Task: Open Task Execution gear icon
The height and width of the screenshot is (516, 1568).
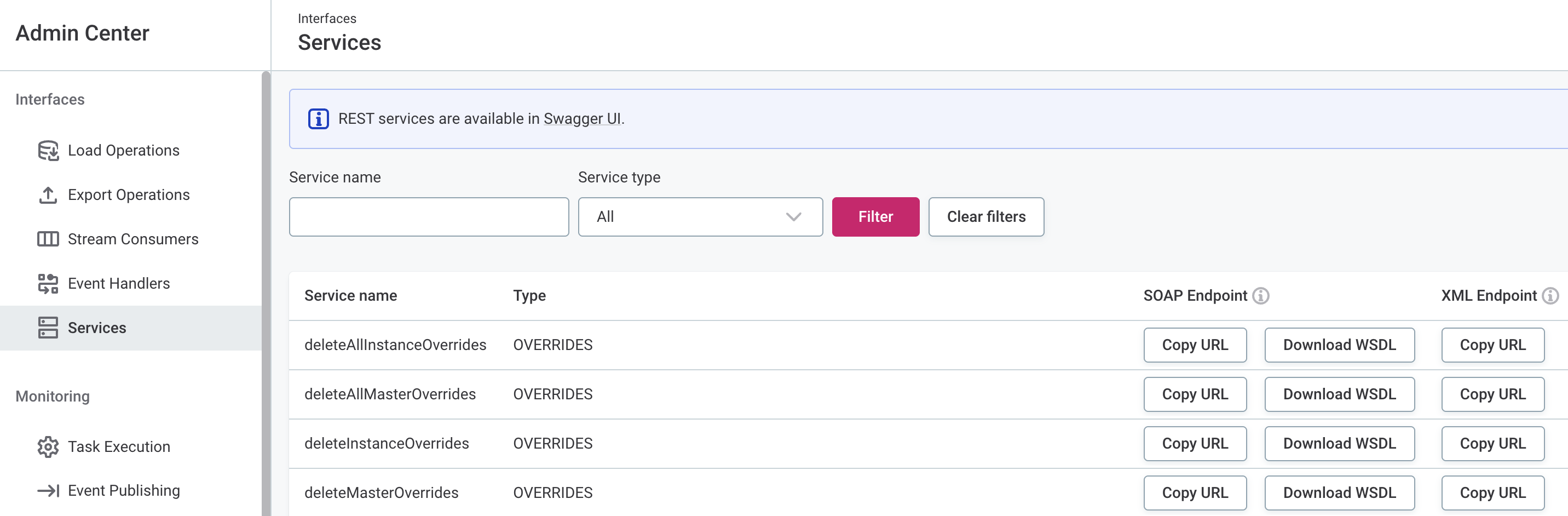Action: [x=48, y=446]
